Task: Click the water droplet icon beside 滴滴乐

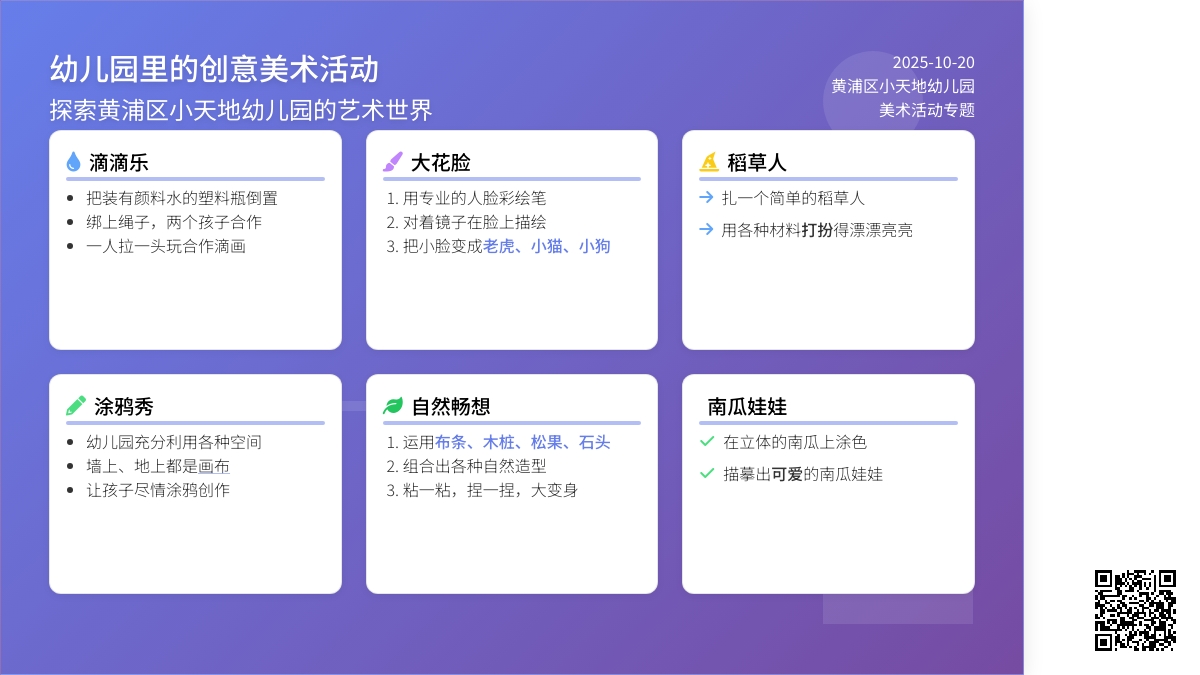Action: [x=73, y=162]
